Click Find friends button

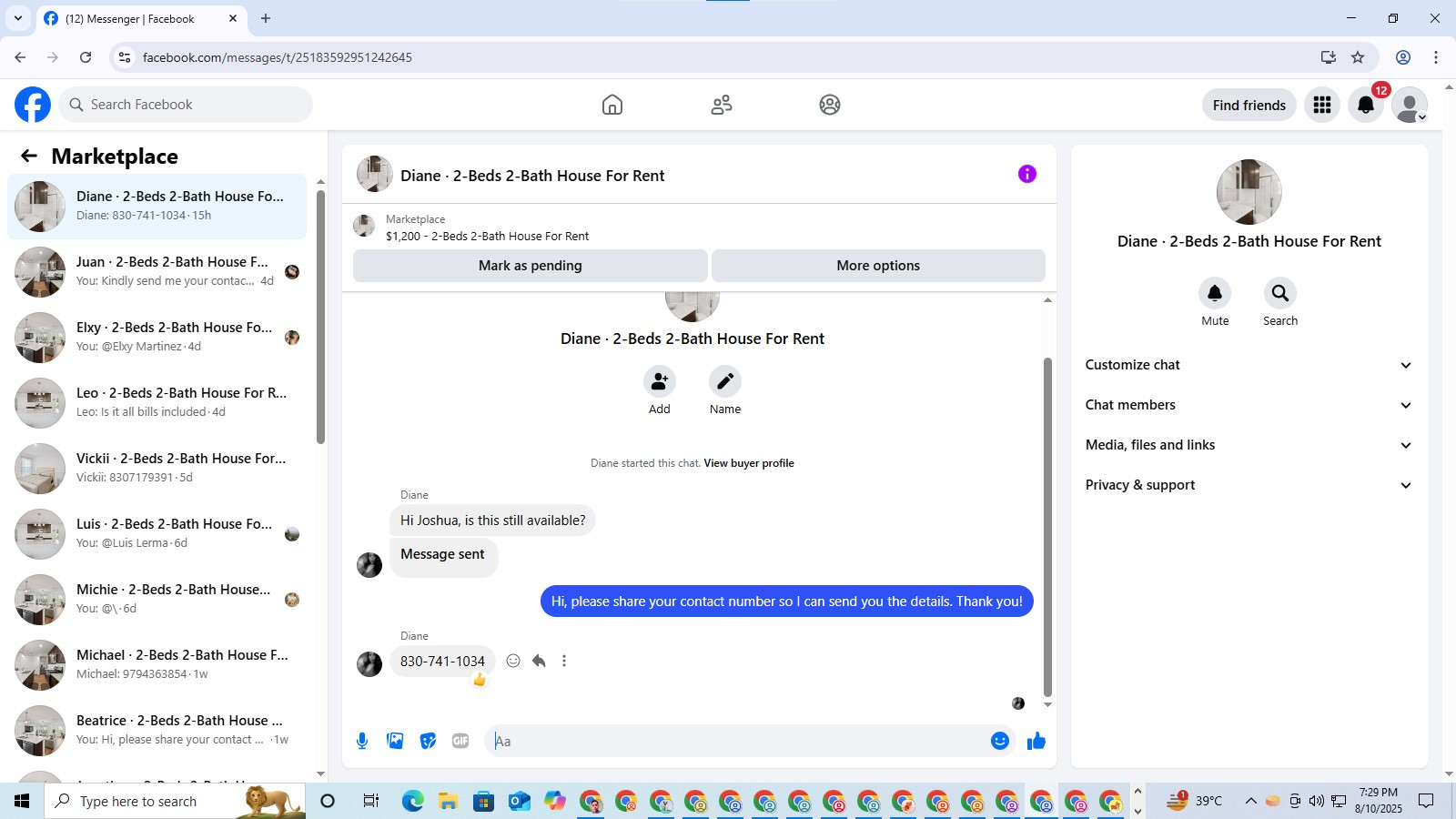(x=1249, y=105)
